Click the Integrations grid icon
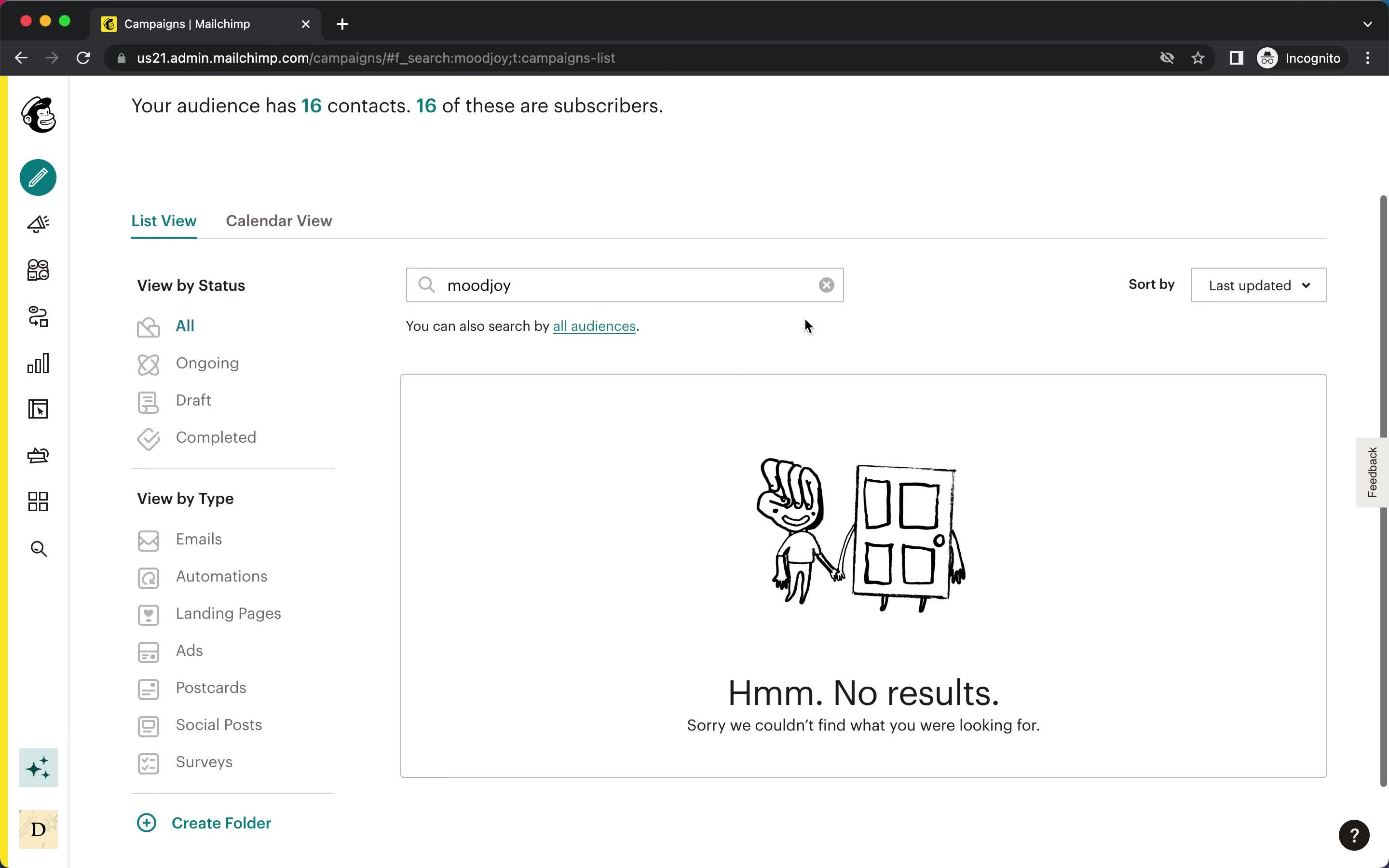 tap(38, 502)
